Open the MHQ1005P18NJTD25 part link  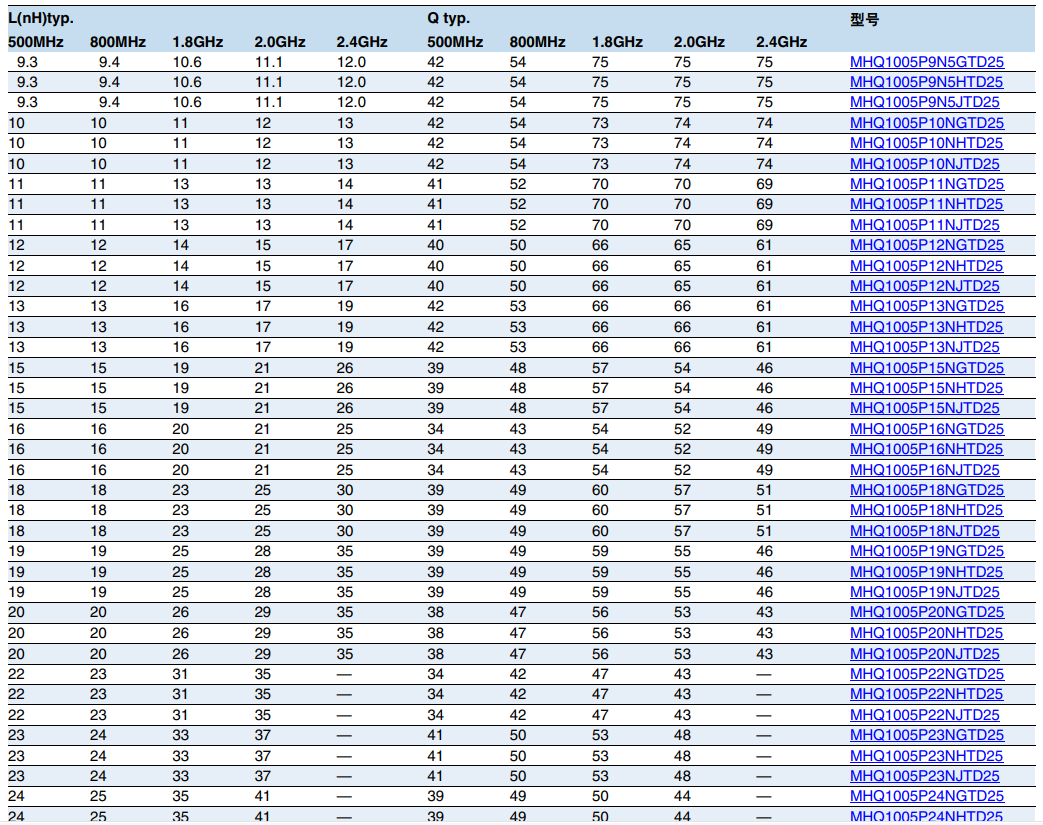[x=925, y=531]
